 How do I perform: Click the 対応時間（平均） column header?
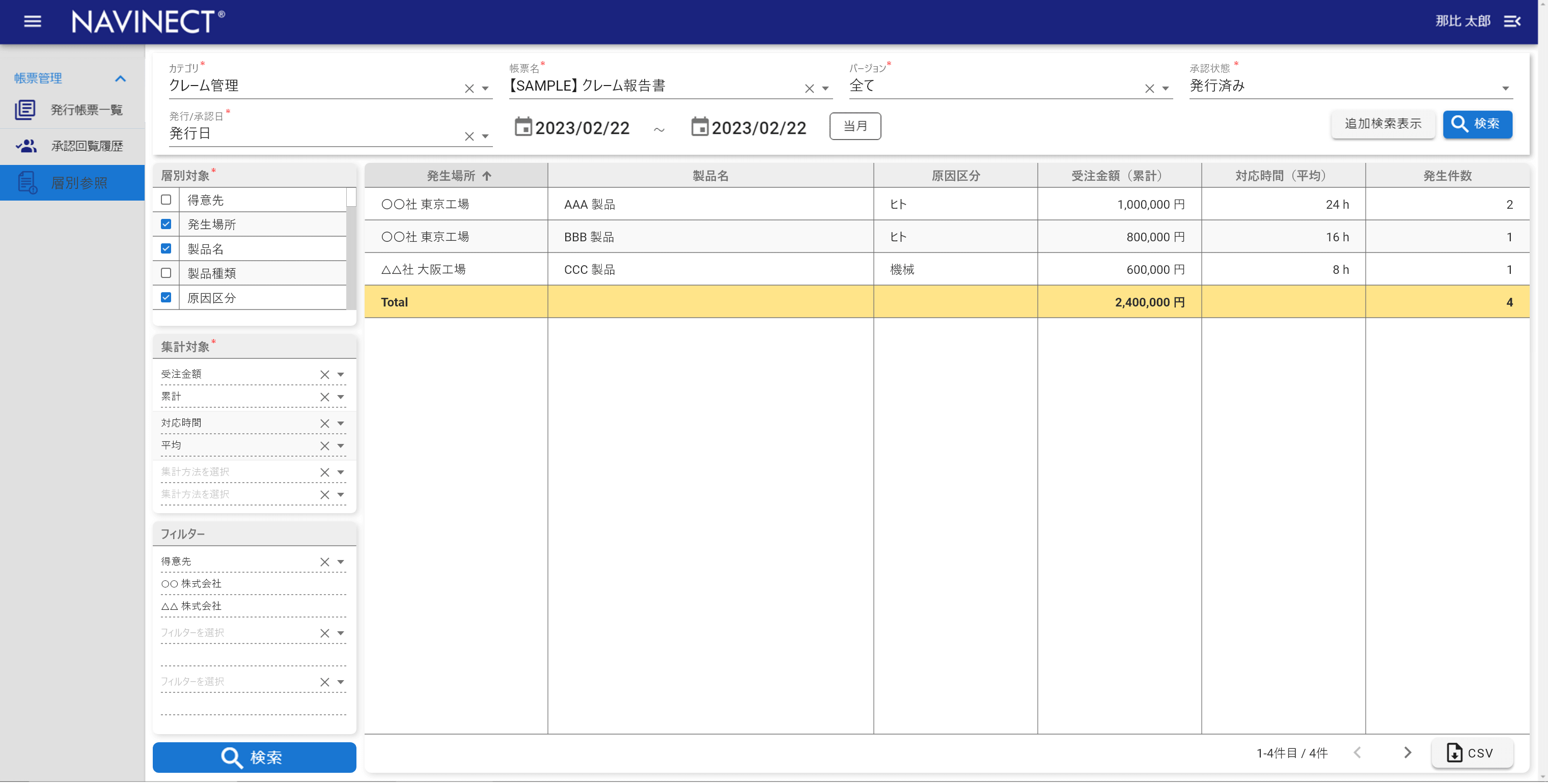(1284, 176)
